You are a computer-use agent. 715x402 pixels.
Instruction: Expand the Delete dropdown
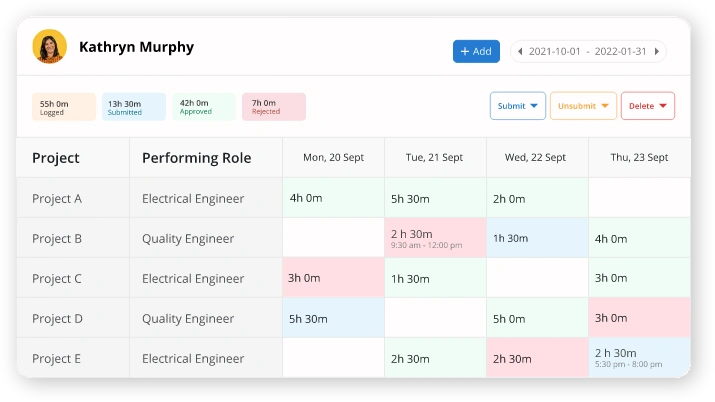coord(648,106)
